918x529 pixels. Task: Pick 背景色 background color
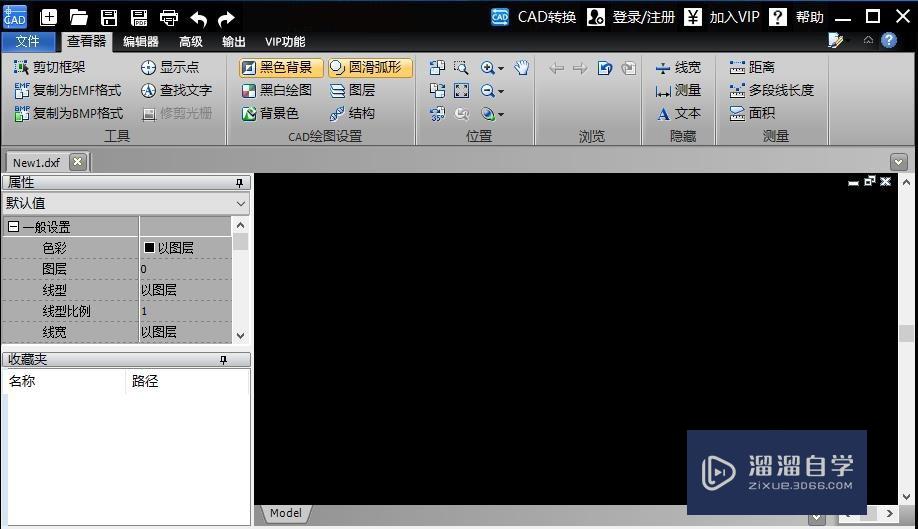tap(270, 113)
